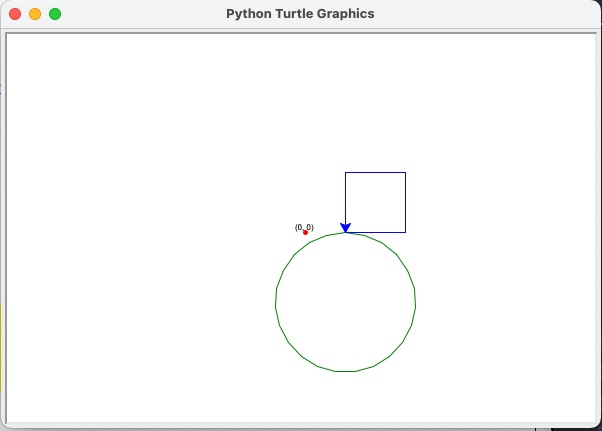
Task: Click the red dot at the origin
Action: click(x=305, y=232)
